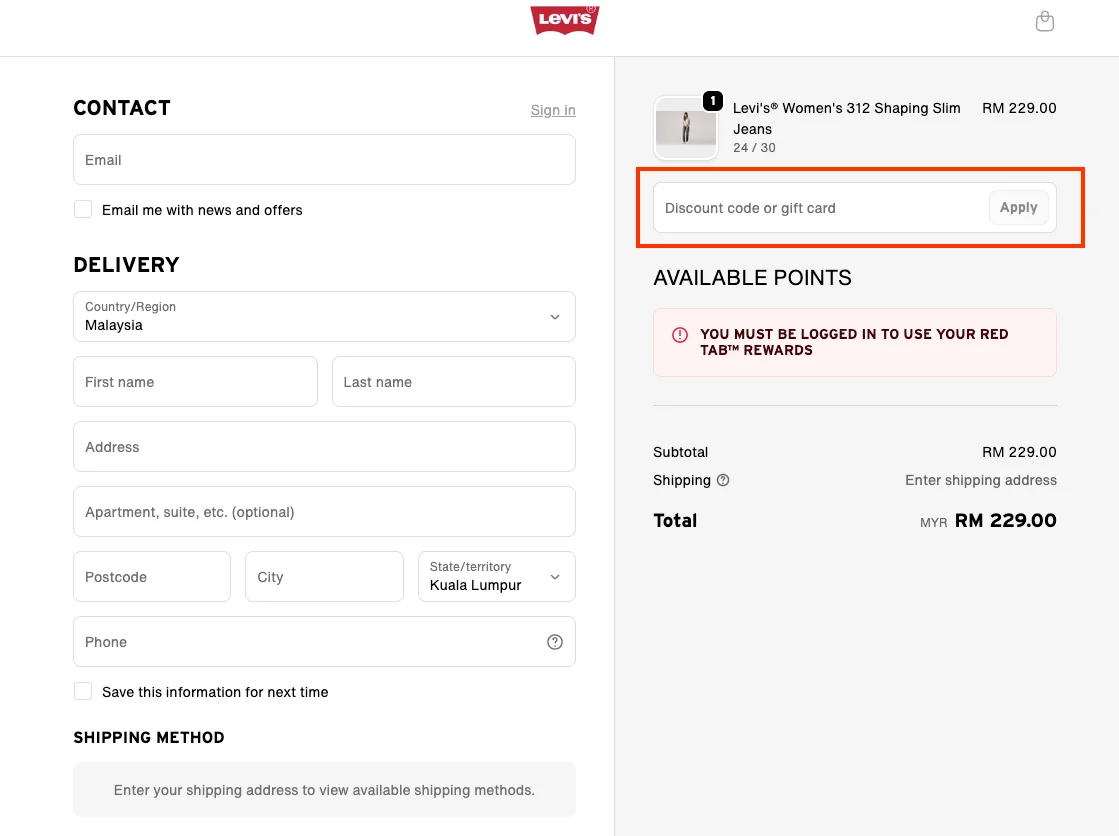Expand the State/territory dropdown
Viewport: 1119px width, 836px height.
tap(497, 576)
